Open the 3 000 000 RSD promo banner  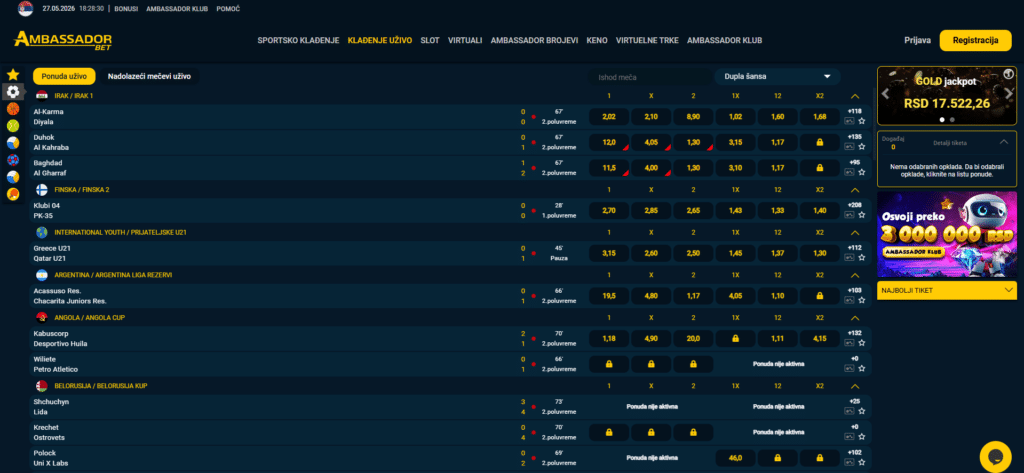pos(947,234)
